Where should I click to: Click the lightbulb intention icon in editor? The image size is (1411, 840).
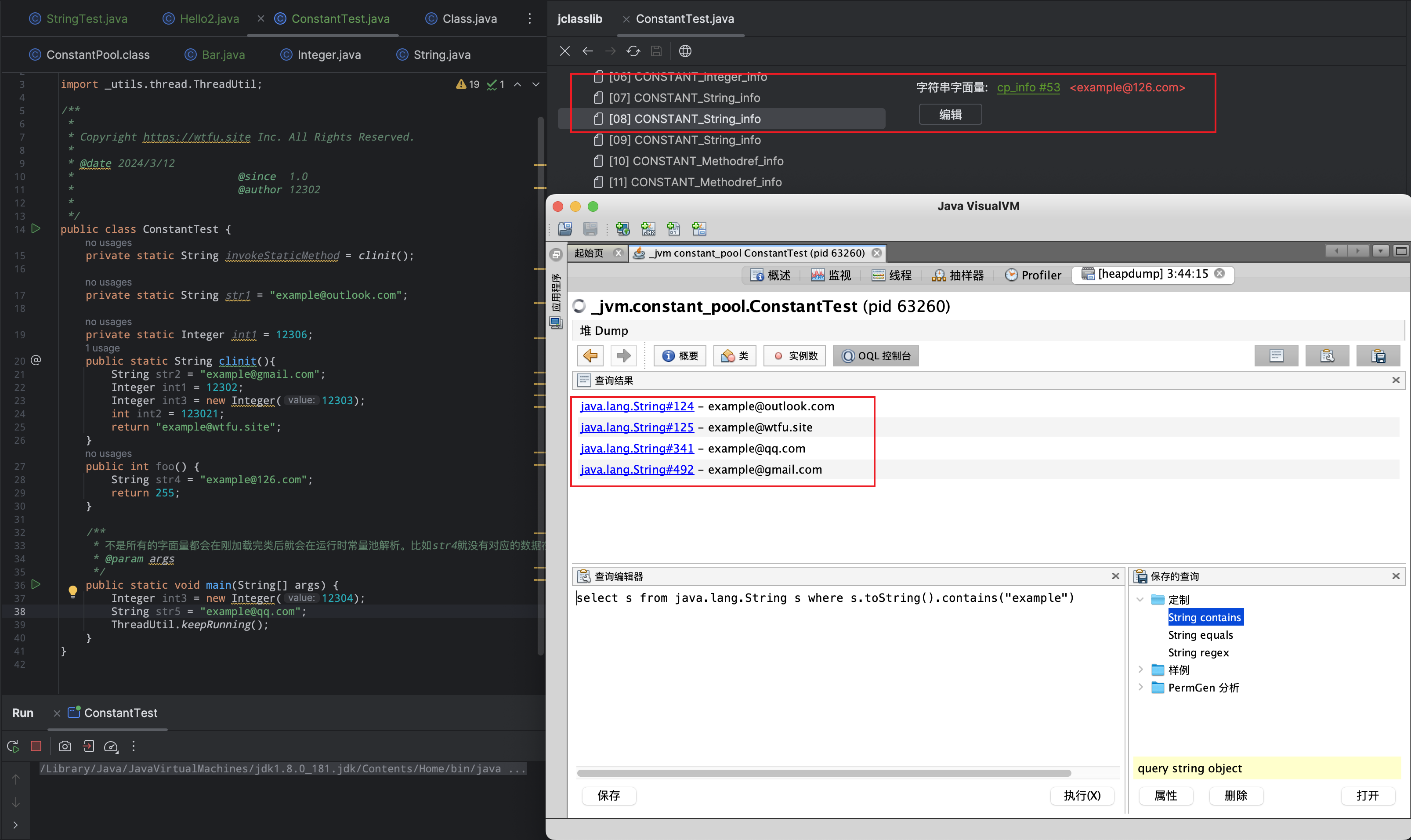[72, 591]
